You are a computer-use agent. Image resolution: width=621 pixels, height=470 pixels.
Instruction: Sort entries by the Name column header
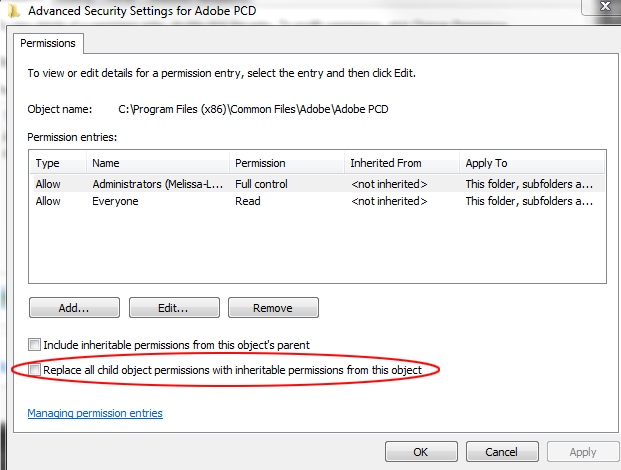pyautogui.click(x=158, y=163)
